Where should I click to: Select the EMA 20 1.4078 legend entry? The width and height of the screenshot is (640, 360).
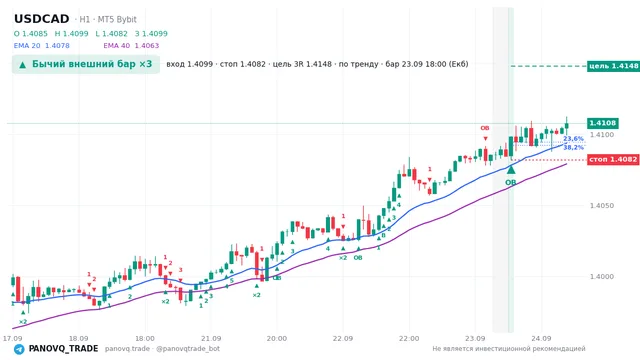coord(42,46)
